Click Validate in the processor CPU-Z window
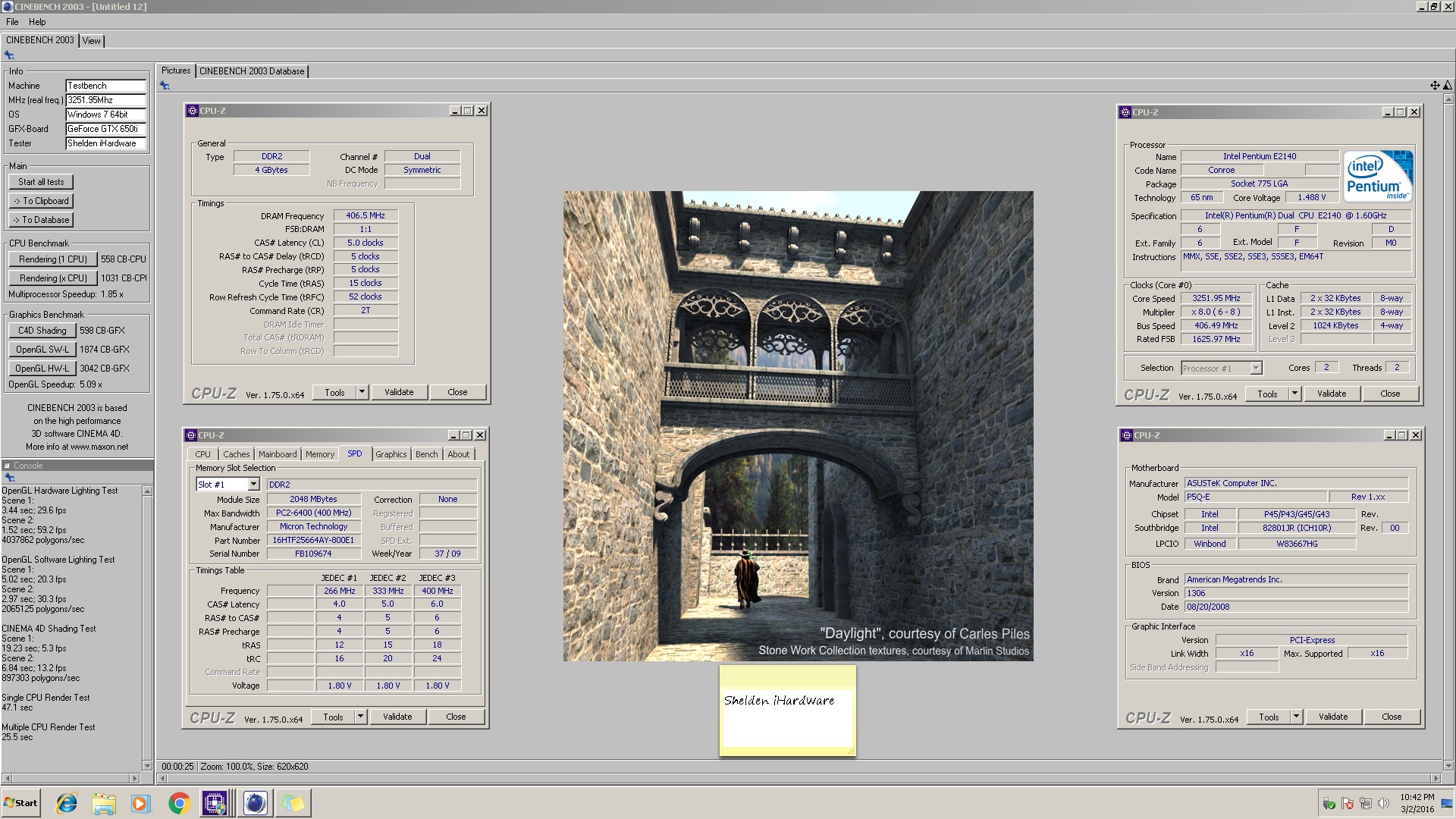This screenshot has height=819, width=1456. [1332, 394]
